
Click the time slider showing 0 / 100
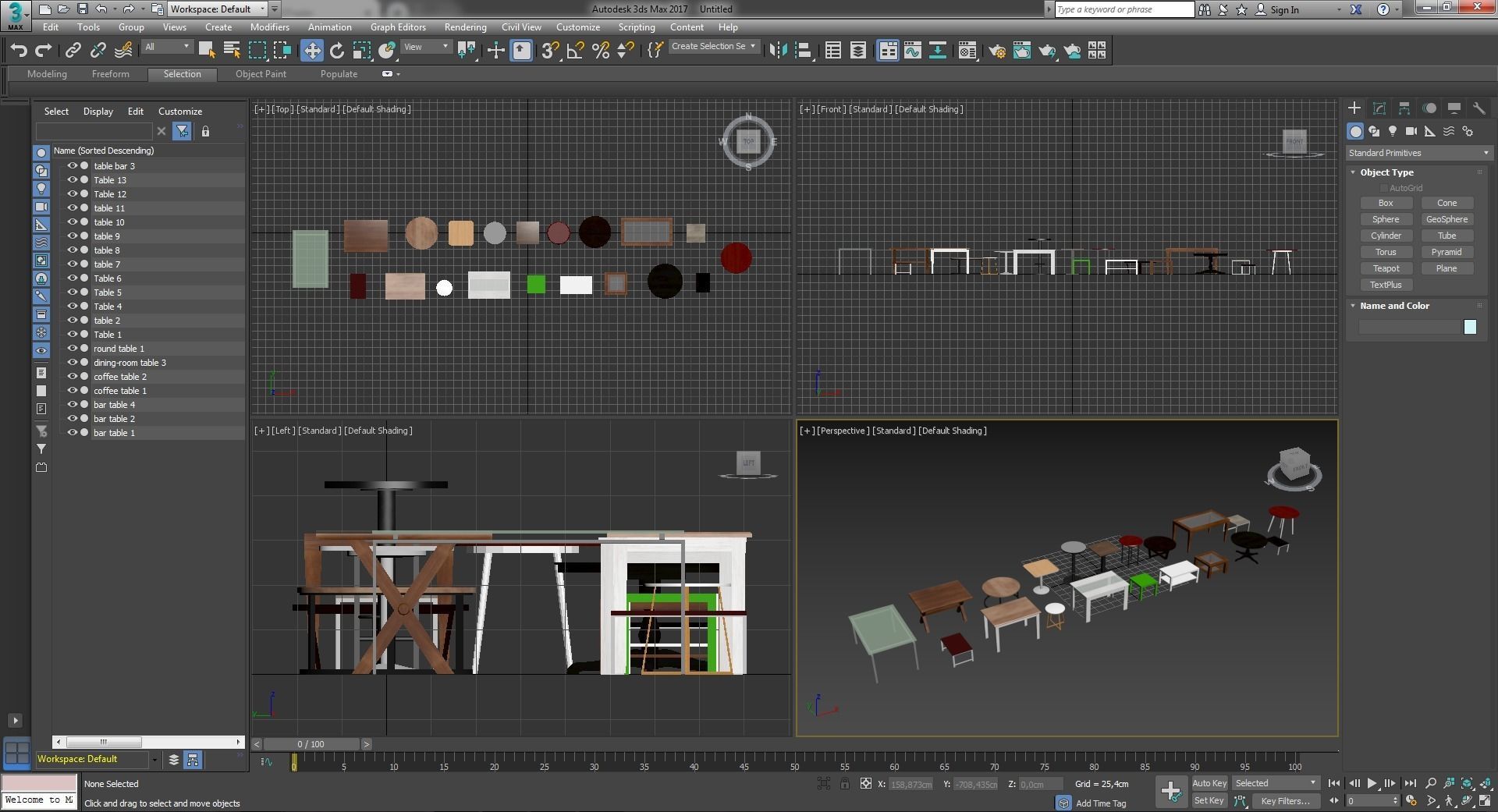311,744
